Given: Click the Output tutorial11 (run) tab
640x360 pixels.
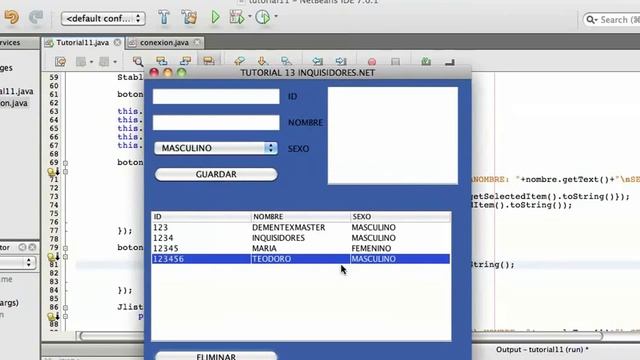Looking at the screenshot, I should click(x=542, y=350).
